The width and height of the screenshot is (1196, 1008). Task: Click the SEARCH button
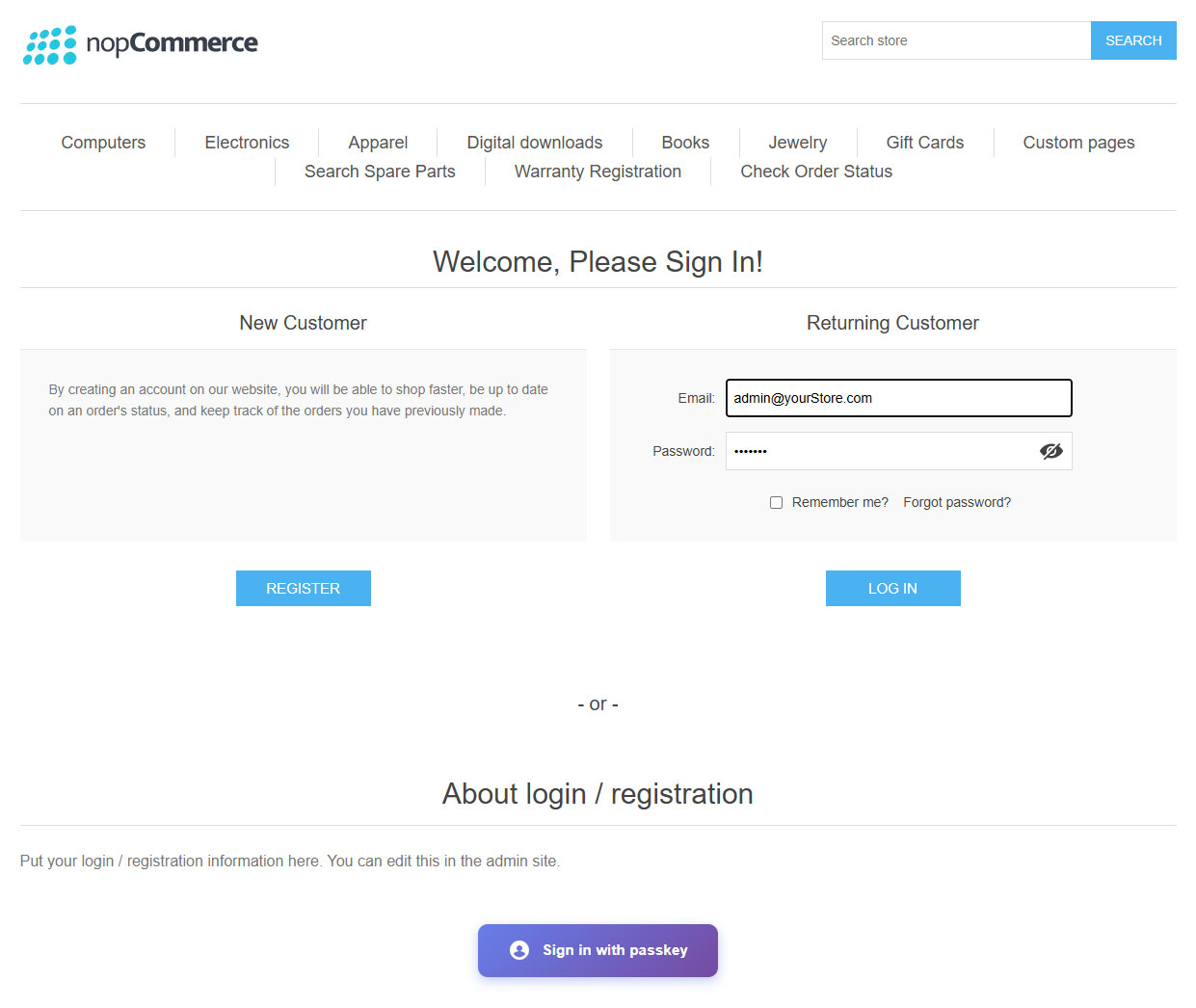pos(1133,40)
